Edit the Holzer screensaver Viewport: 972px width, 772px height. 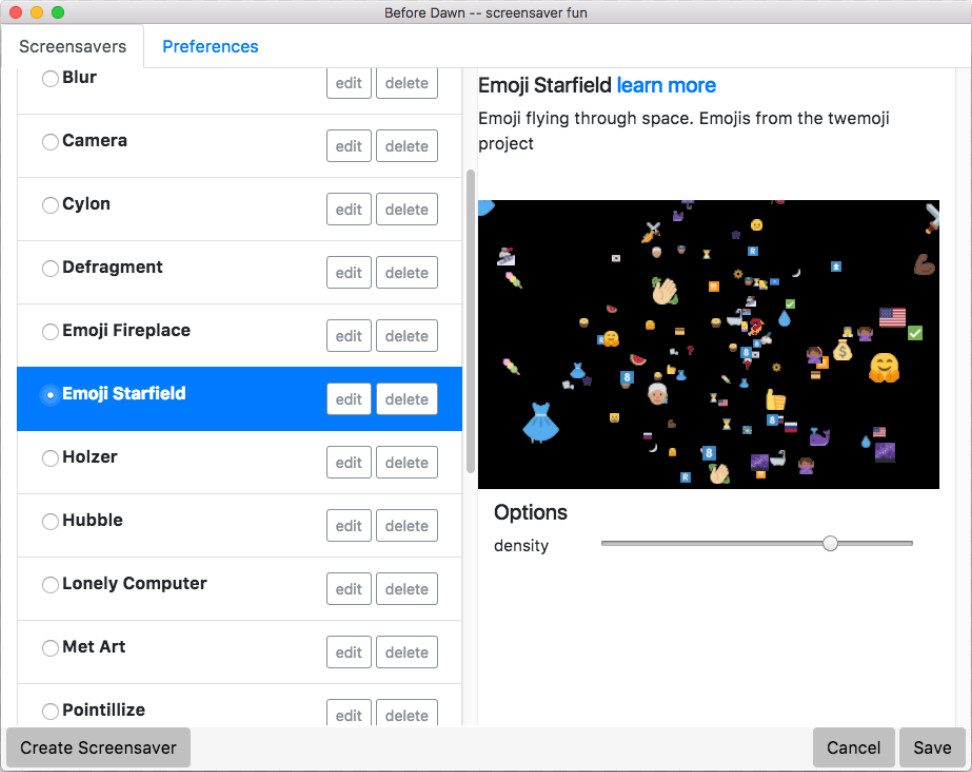click(x=349, y=462)
